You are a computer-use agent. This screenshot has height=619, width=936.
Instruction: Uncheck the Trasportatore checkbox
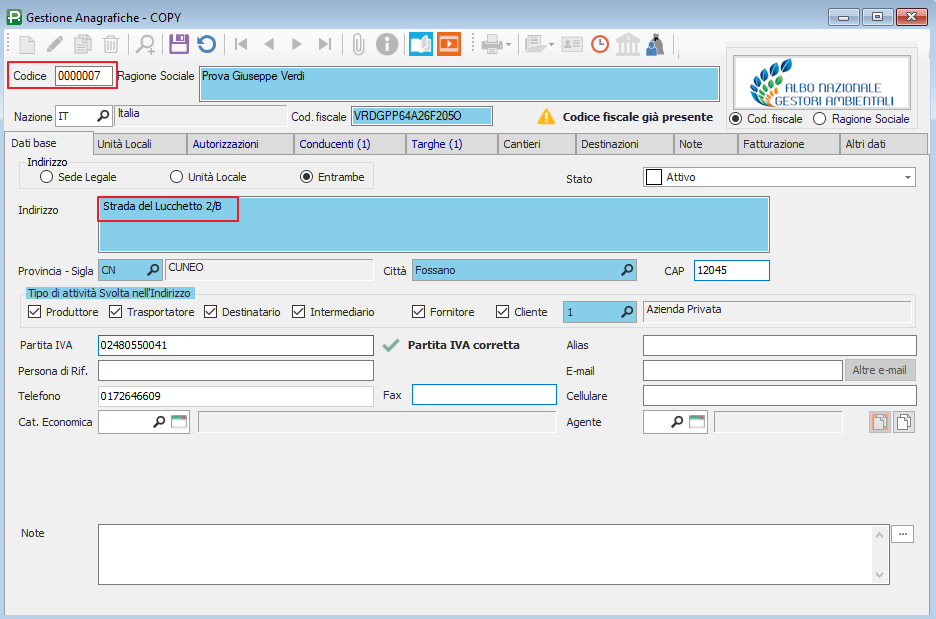coord(115,312)
